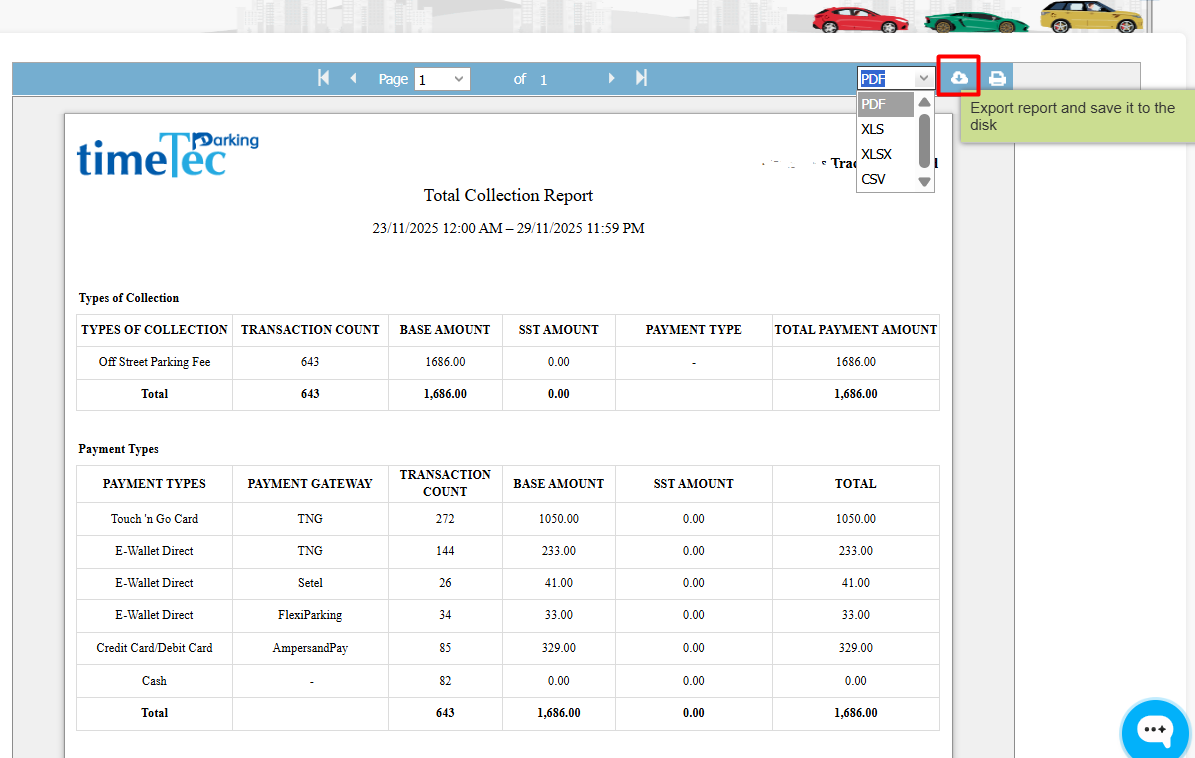
Task: Click the red car image
Action: 858,19
